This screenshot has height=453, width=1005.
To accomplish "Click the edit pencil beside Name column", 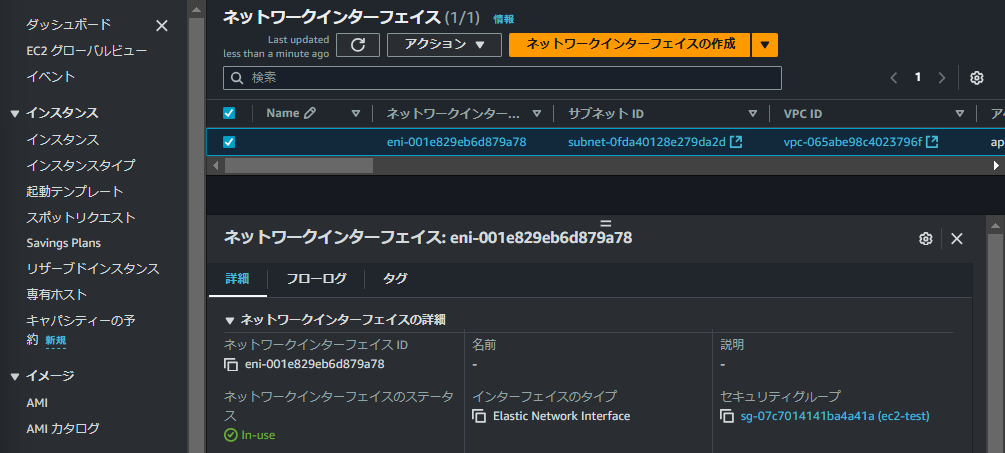I will (310, 113).
